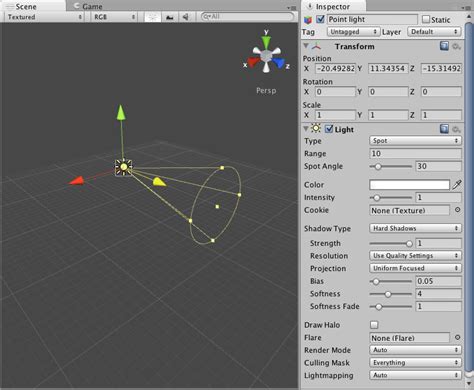
Task: Open Flare object picker circle
Action: pos(457,337)
